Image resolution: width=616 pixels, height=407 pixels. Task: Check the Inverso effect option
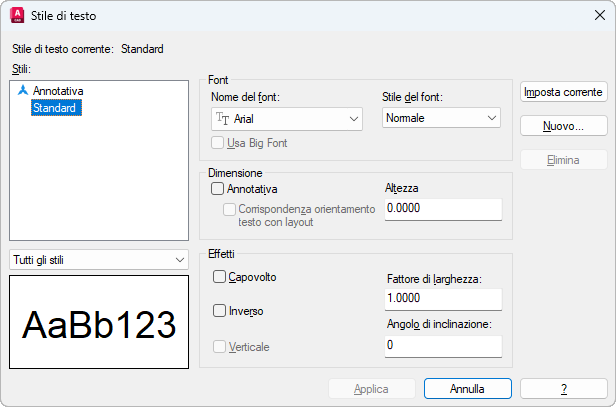pyautogui.click(x=220, y=311)
